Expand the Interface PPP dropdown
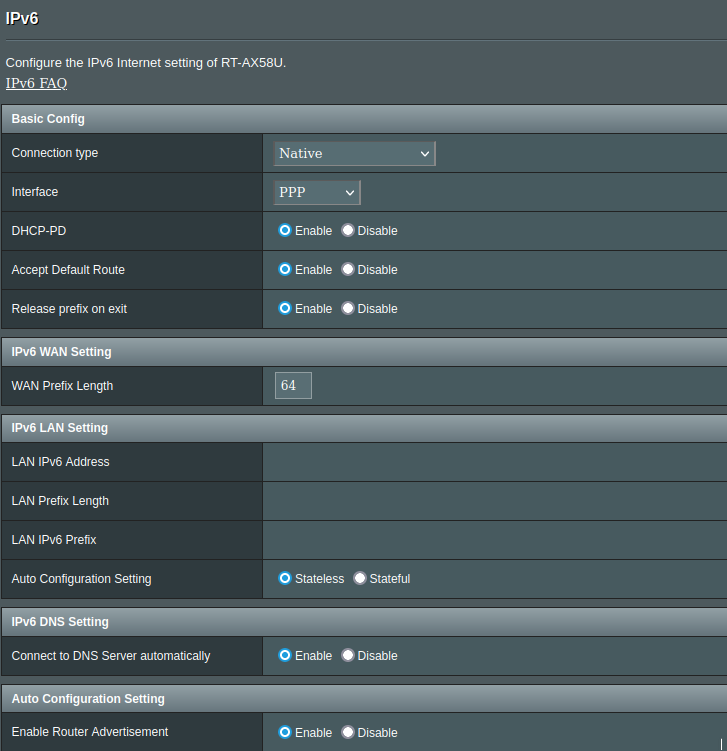Viewport: 727px width, 751px height. click(x=317, y=192)
